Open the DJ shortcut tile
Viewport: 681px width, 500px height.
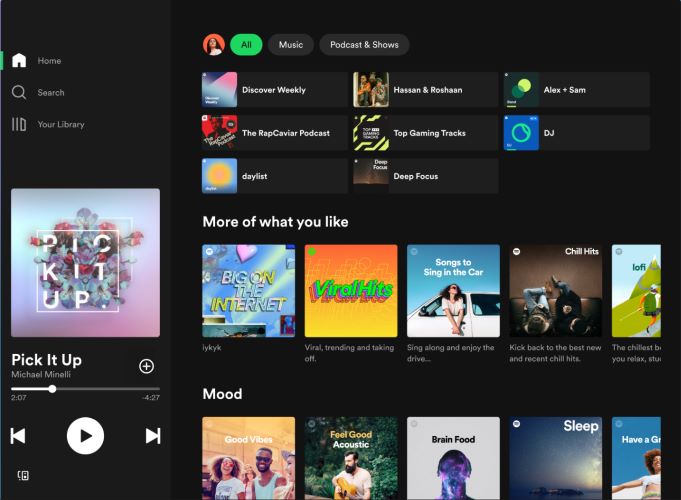pyautogui.click(x=577, y=133)
